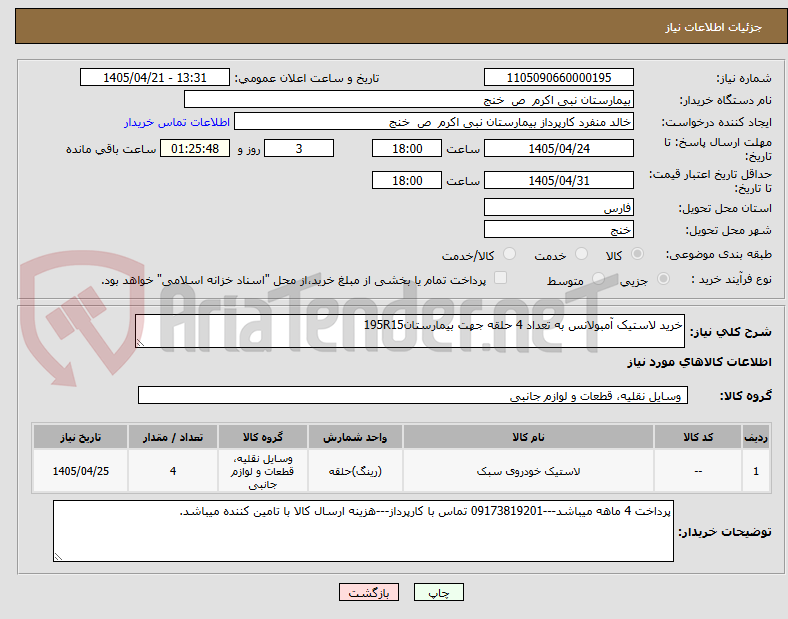Viewport: 788px width, 619px height.
Task: Click the شرح کلی نیاز description textarea
Action: [410, 331]
